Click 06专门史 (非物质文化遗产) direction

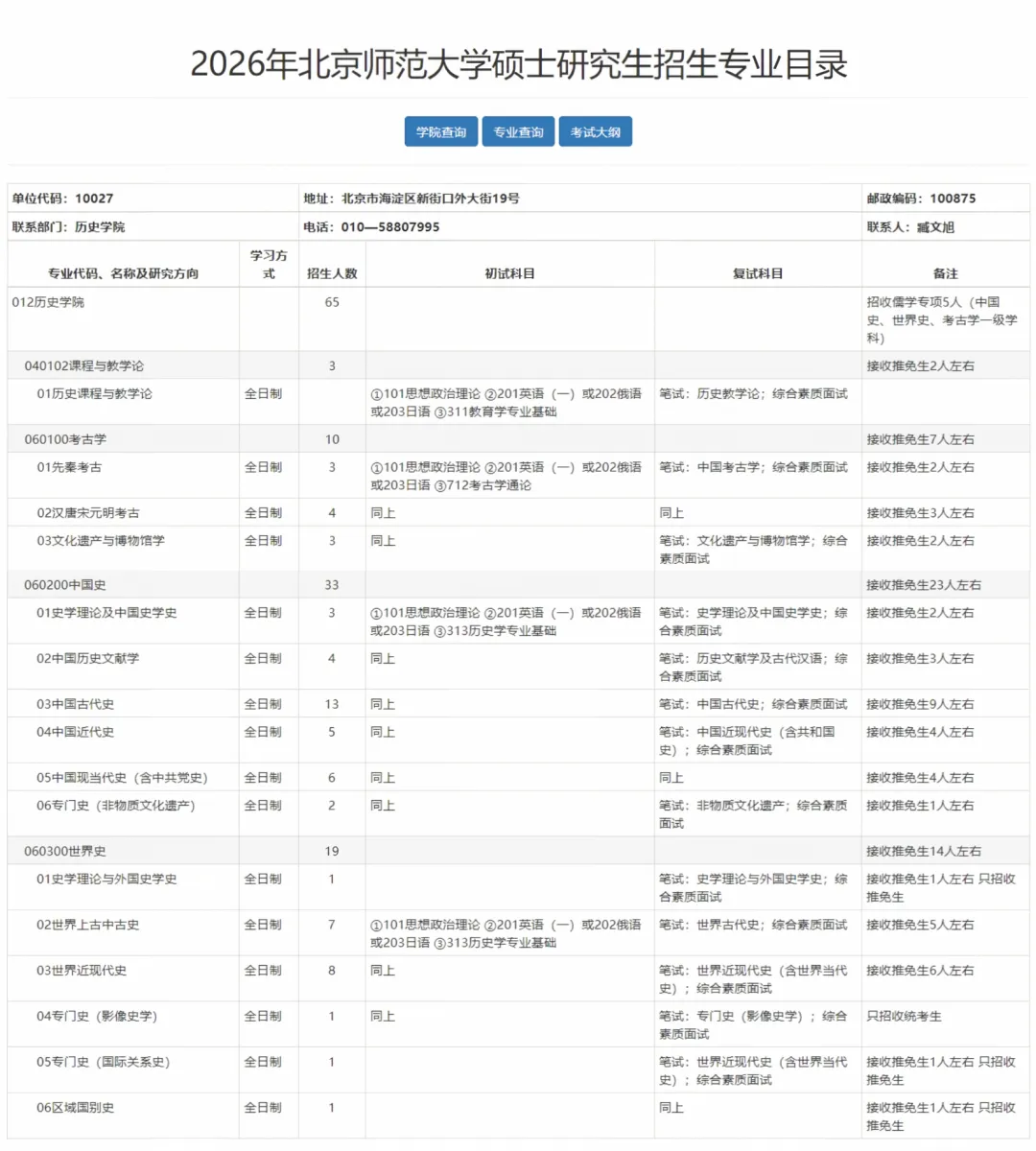tap(116, 806)
